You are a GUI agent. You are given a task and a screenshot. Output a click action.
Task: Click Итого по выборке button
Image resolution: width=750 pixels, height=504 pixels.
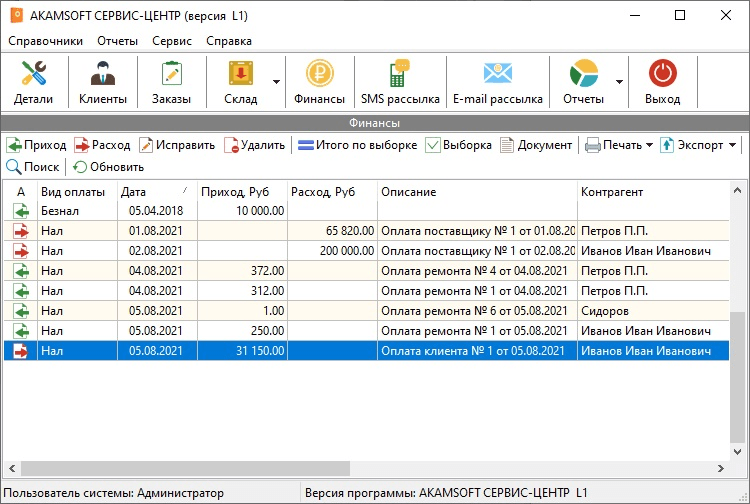tap(357, 145)
